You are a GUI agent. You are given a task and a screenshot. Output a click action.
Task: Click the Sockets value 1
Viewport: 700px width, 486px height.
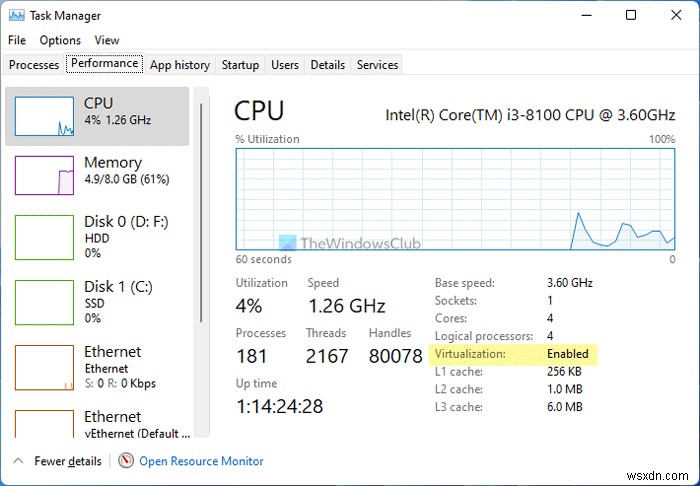pos(550,300)
